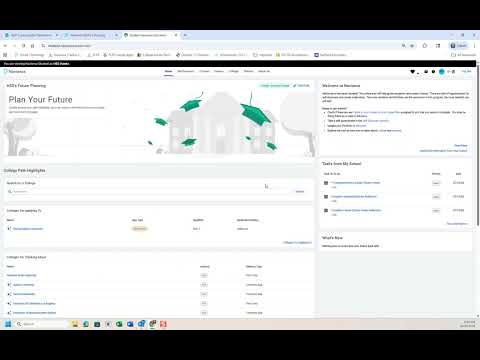Open first task link in Tasks from My School
480x360 pixels.
[x=356, y=183]
